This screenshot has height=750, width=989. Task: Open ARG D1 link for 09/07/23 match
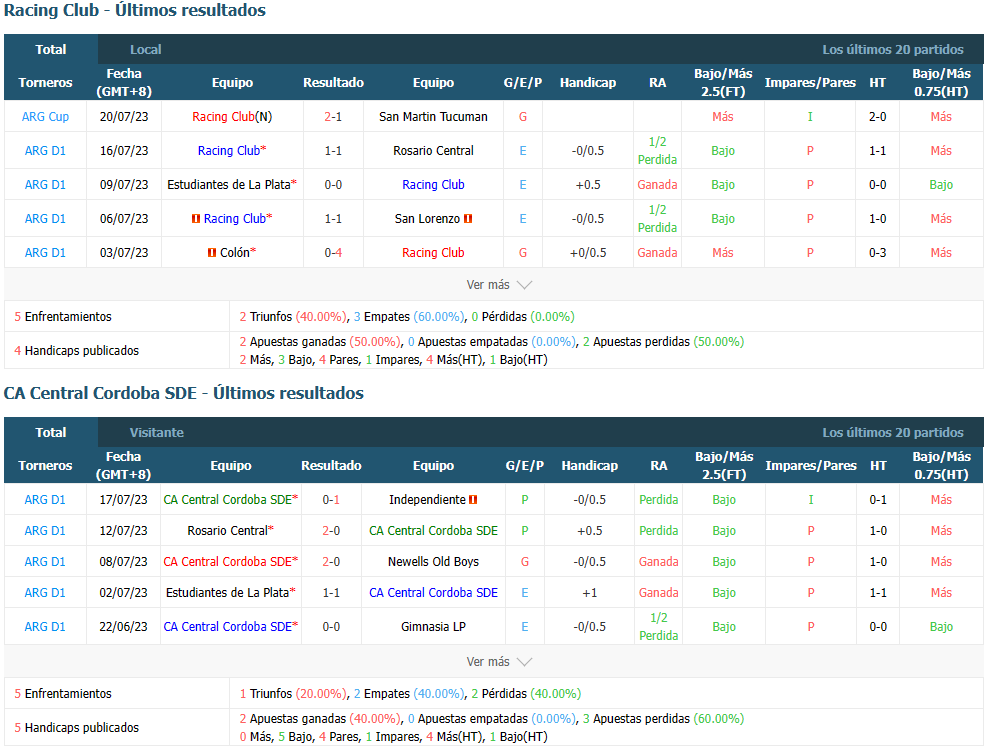(45, 185)
